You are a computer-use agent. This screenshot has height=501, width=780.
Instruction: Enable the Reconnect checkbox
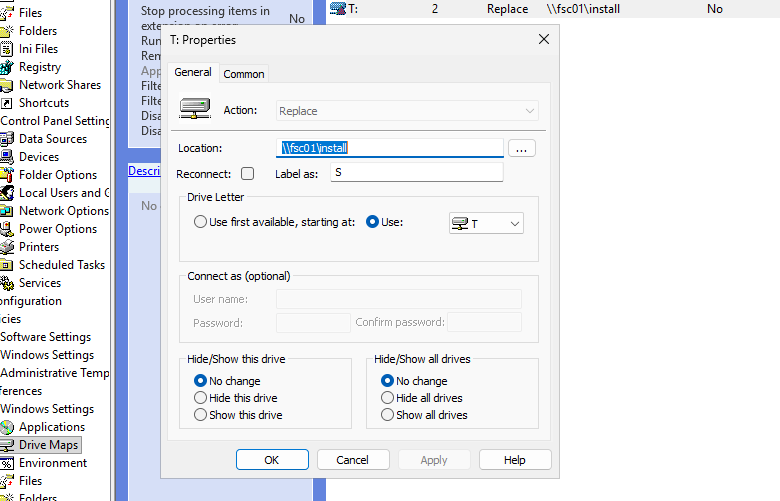tap(247, 174)
